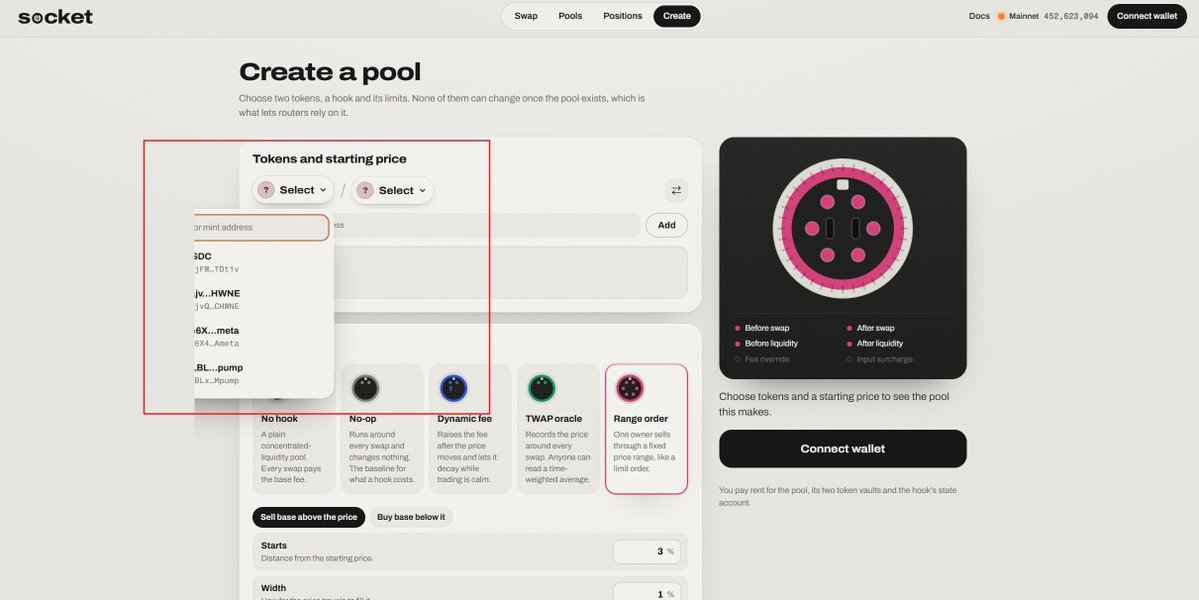1199x600 pixels.
Task: Select the blue Dynamic fee hook icon
Action: [453, 388]
